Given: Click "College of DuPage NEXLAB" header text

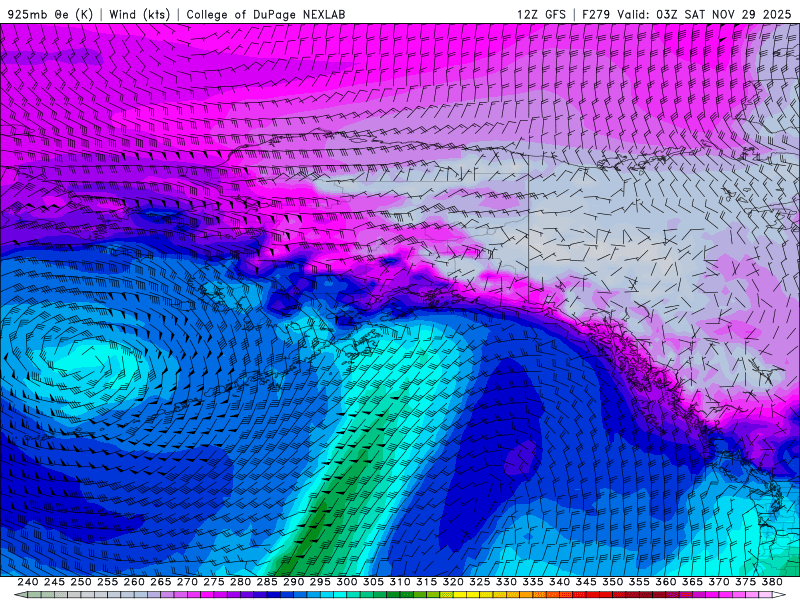Looking at the screenshot, I should point(266,14).
